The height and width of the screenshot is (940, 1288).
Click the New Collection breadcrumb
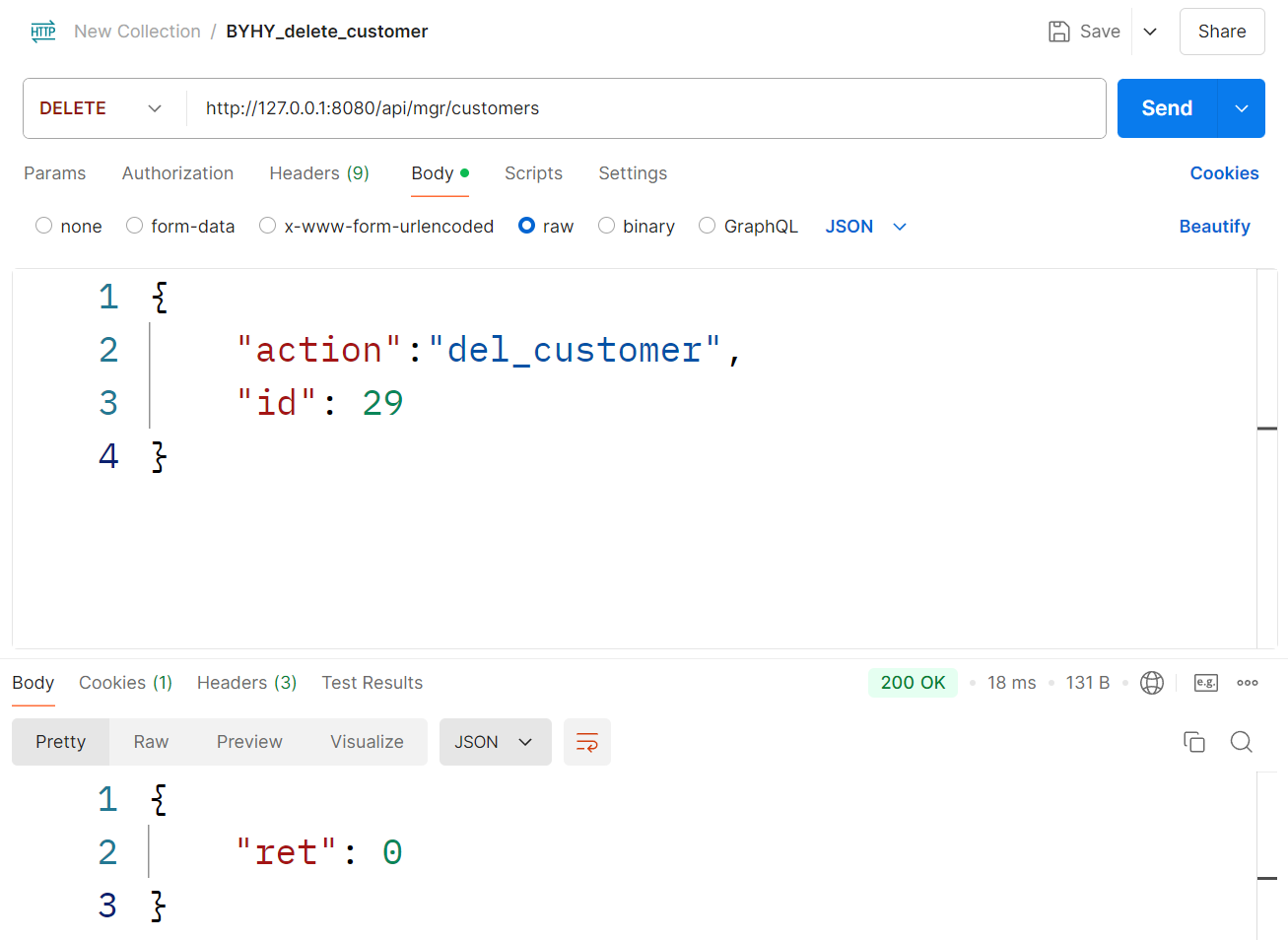coord(137,32)
